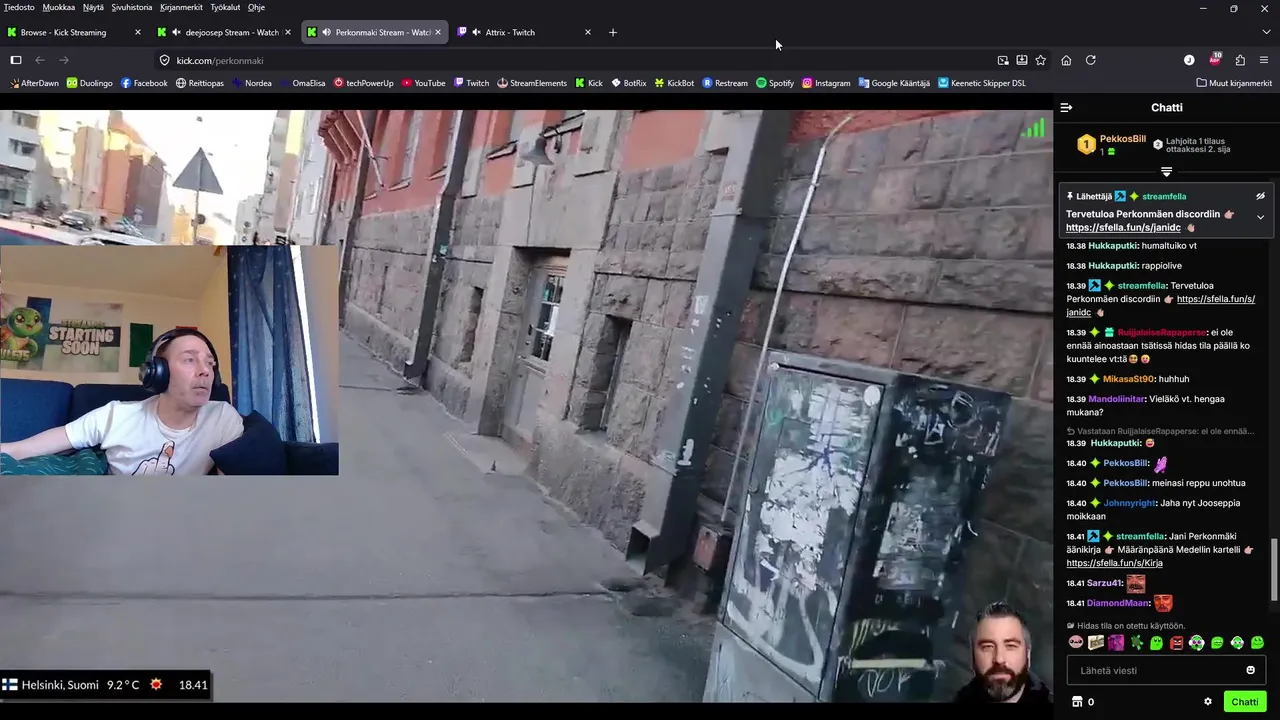Viewport: 1280px width, 720px height.
Task: Click RuijjalaiseRapaperse username in chat
Action: [1162, 332]
